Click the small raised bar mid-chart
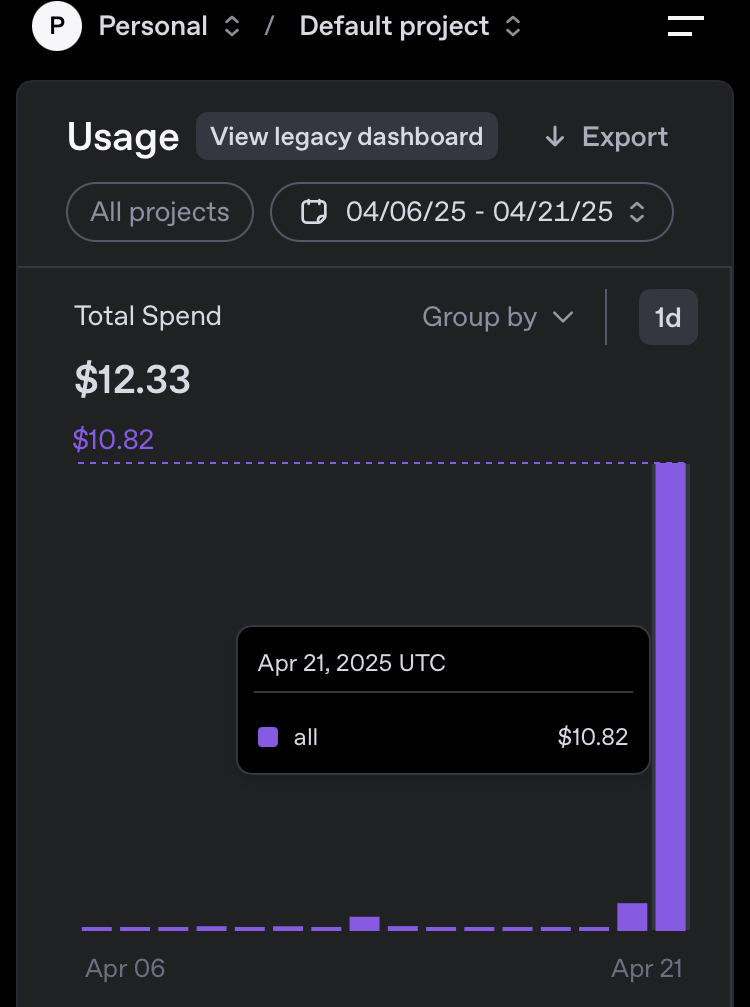This screenshot has width=750, height=1007. tap(364, 923)
